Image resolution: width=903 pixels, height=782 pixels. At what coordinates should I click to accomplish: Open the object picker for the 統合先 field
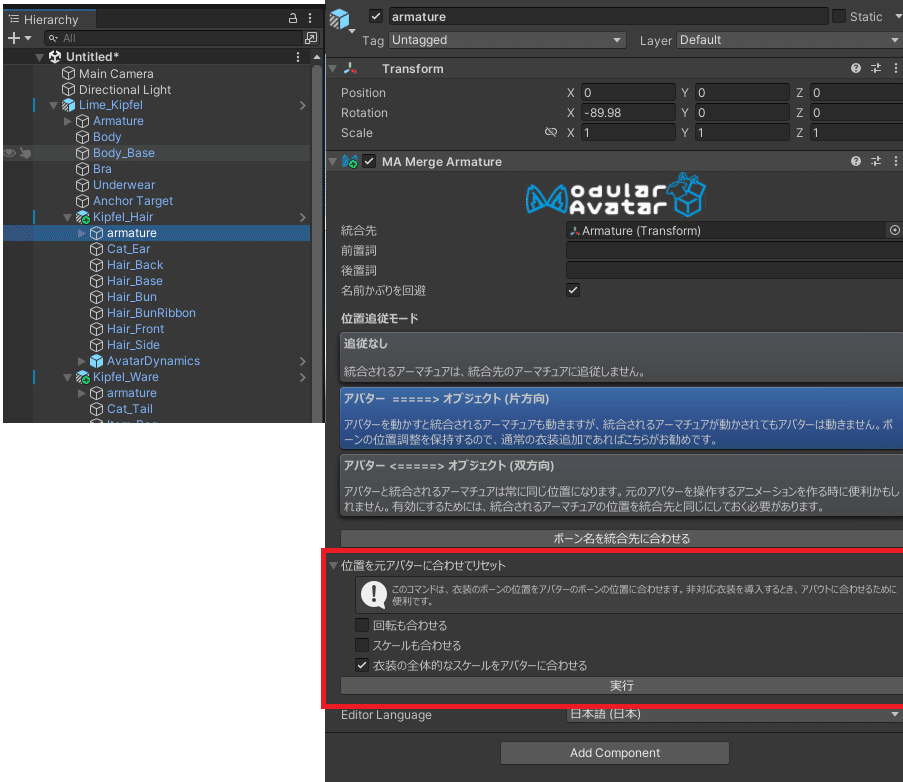(x=893, y=230)
